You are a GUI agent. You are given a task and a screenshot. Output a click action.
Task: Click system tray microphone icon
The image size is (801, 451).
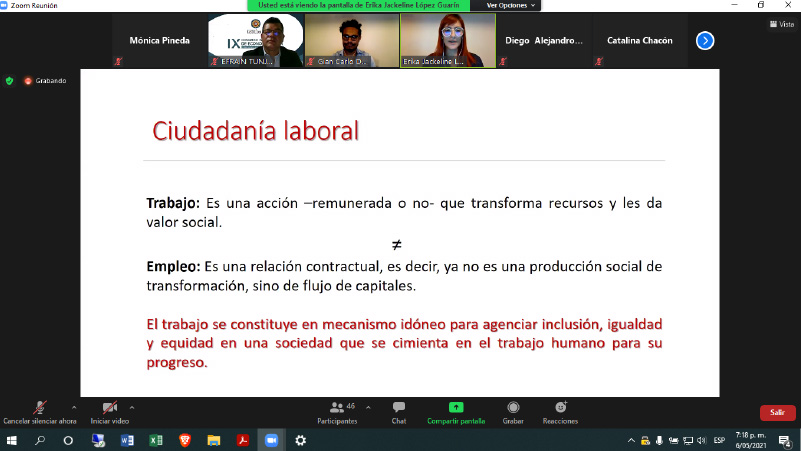(659, 440)
